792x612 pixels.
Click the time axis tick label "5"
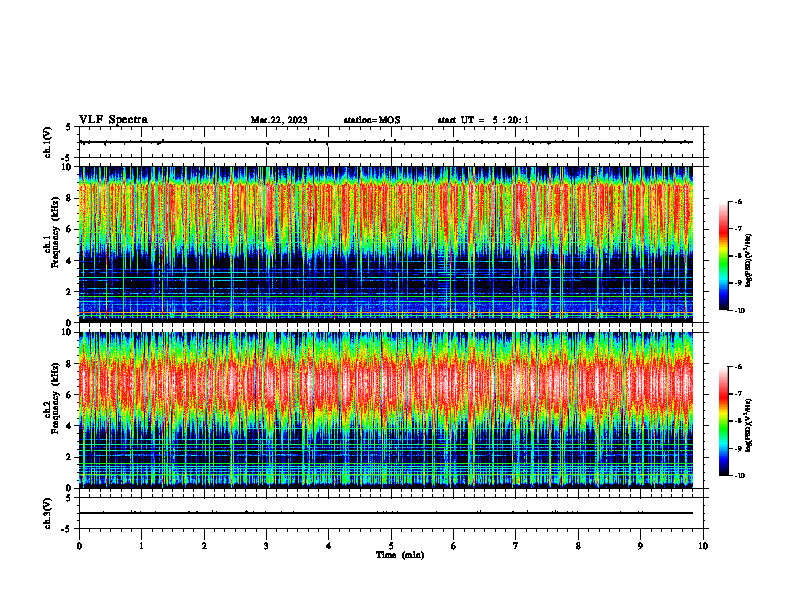coord(391,546)
